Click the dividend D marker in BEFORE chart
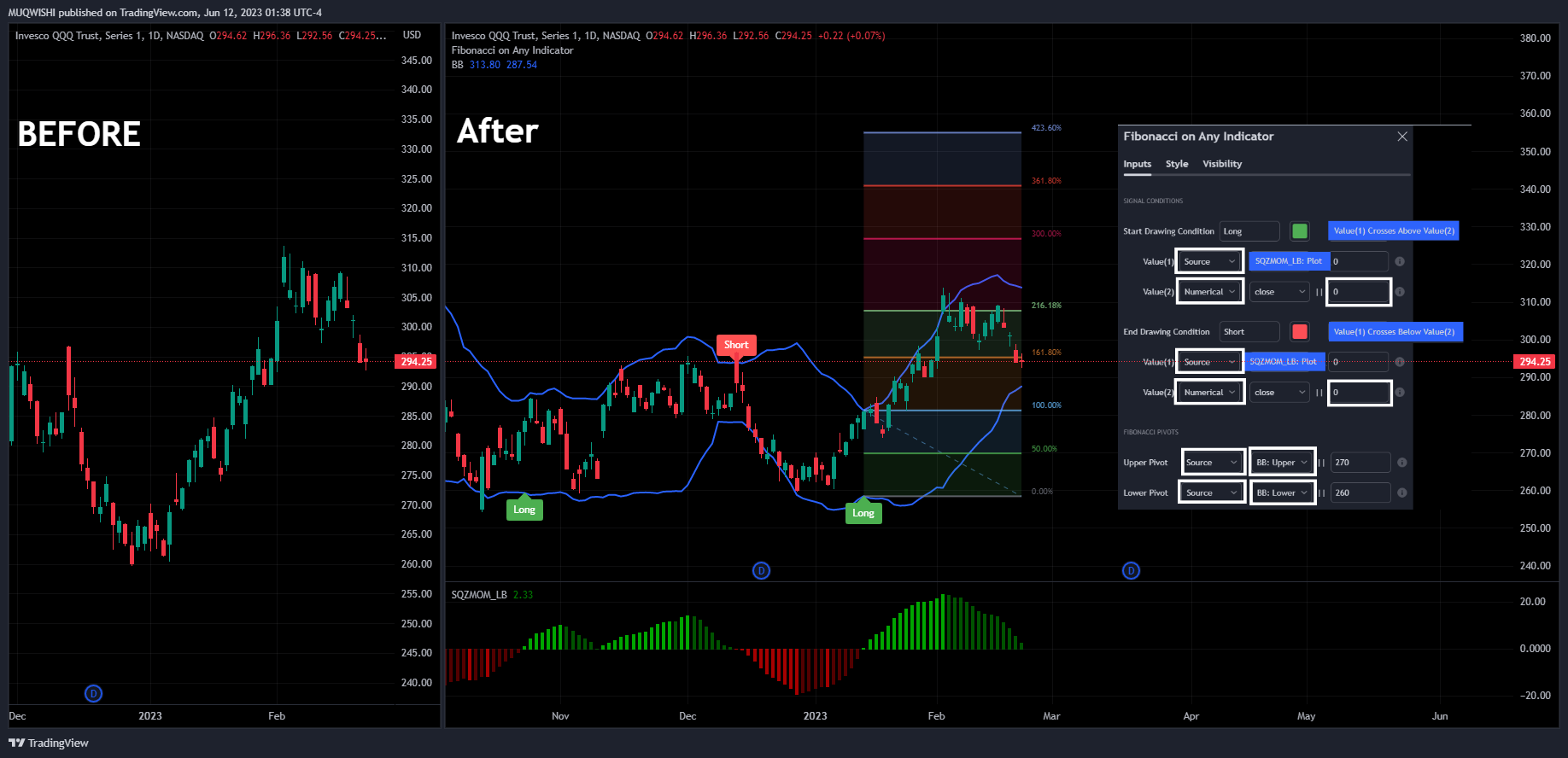 (94, 694)
